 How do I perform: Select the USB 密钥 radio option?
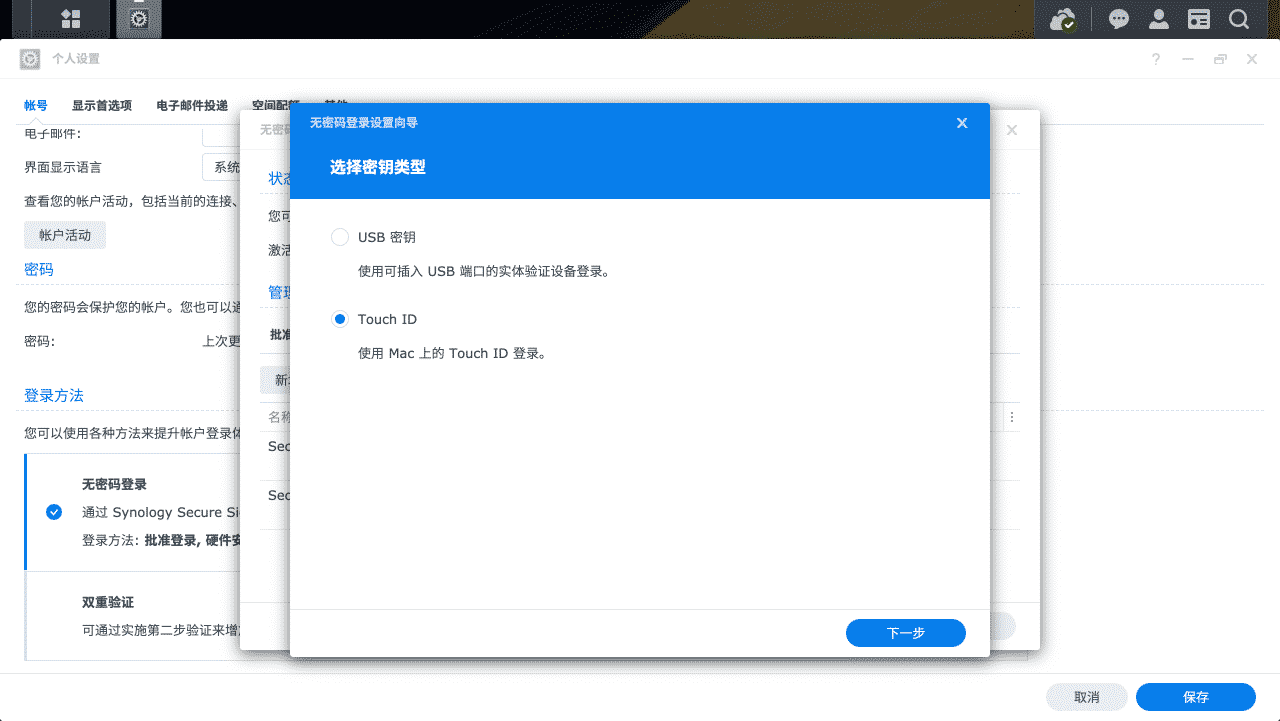[x=340, y=237]
